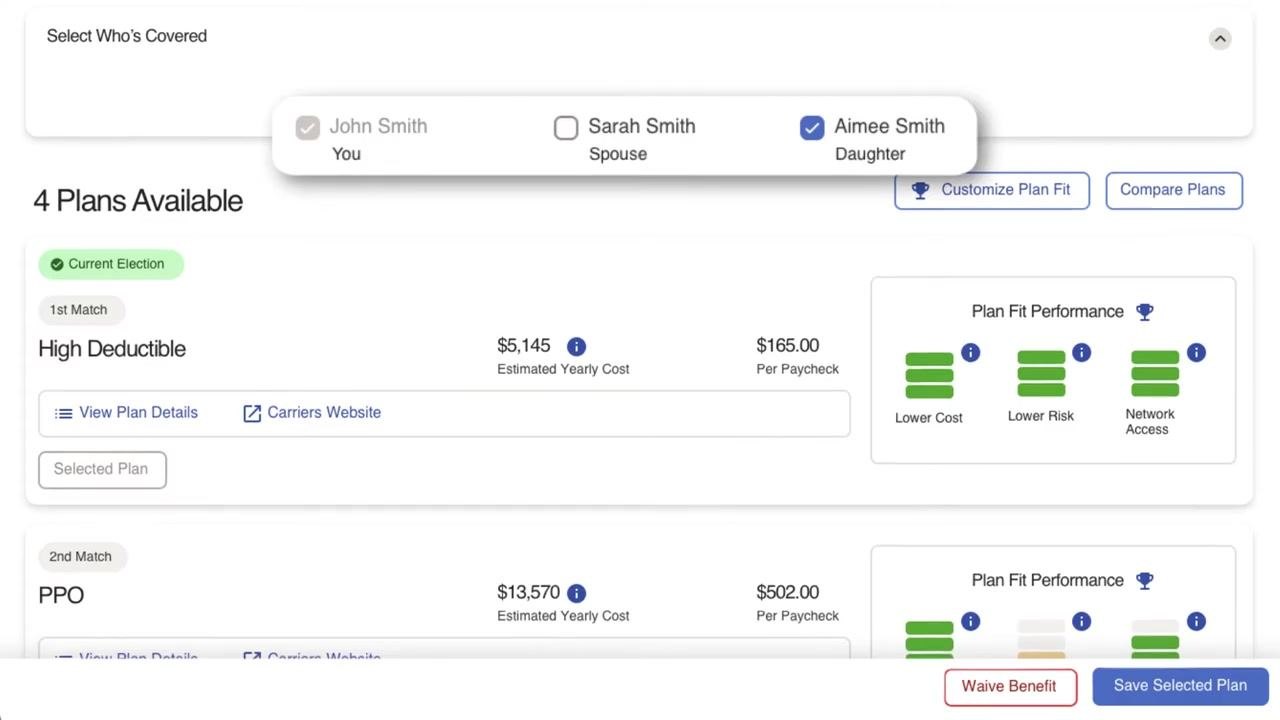Click the High Deductible plan name
The width and height of the screenshot is (1280, 720).
[112, 349]
